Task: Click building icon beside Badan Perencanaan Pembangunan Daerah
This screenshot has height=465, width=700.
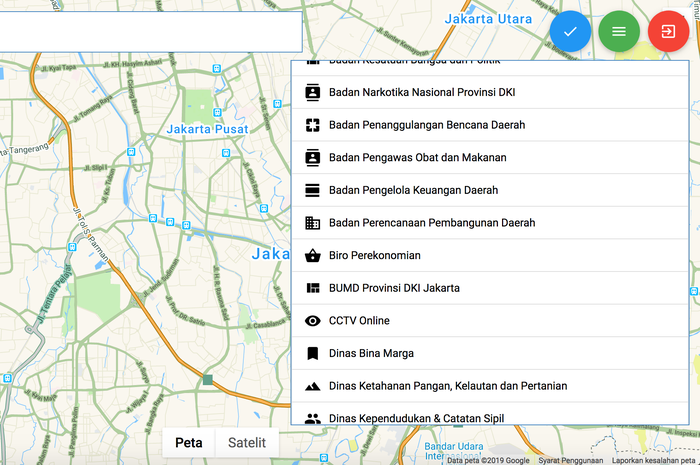Action: (312, 223)
